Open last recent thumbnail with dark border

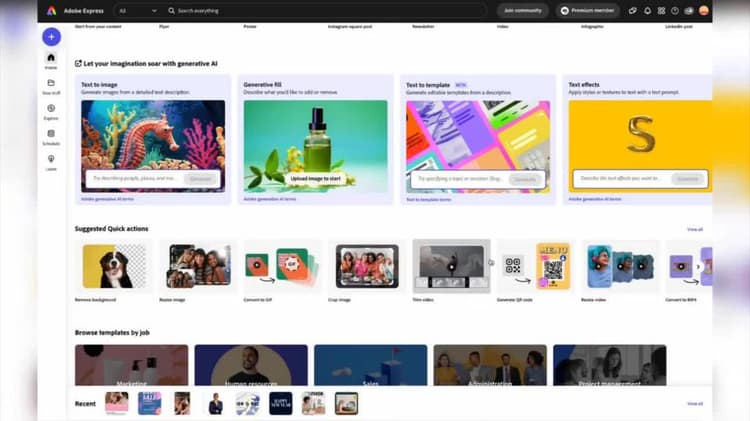tap(346, 403)
